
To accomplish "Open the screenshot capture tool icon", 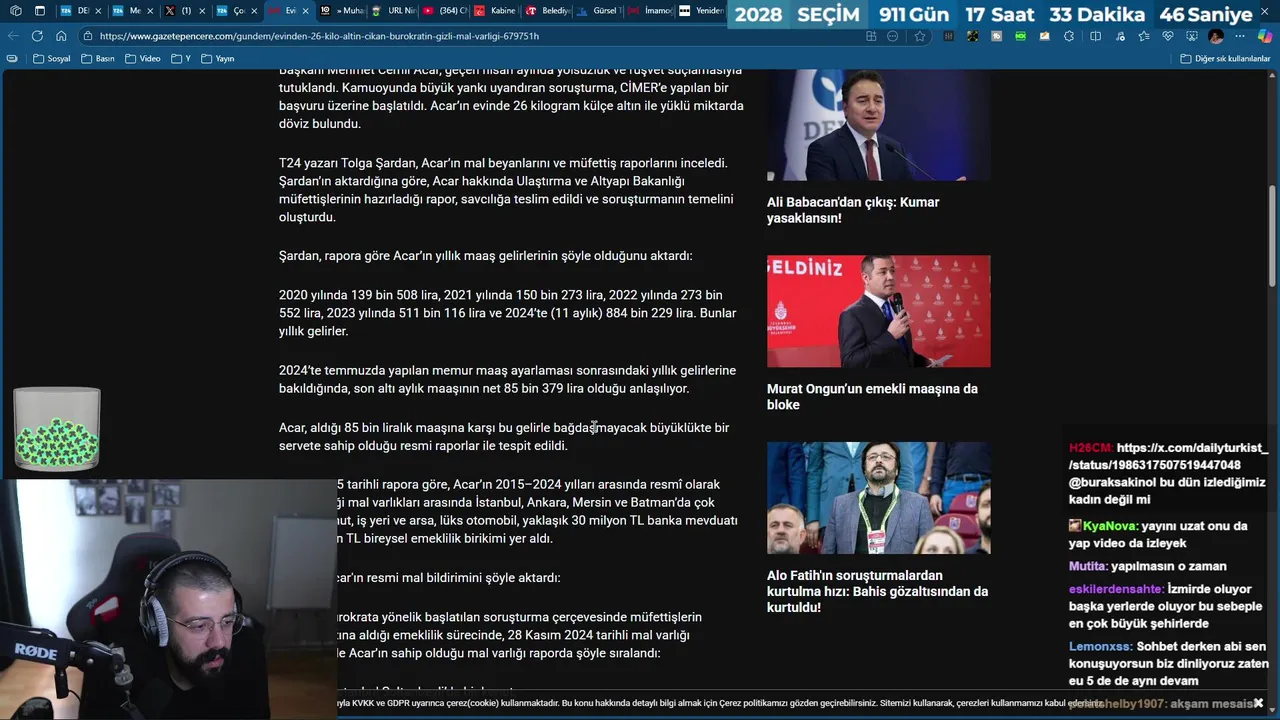I will (x=1191, y=36).
